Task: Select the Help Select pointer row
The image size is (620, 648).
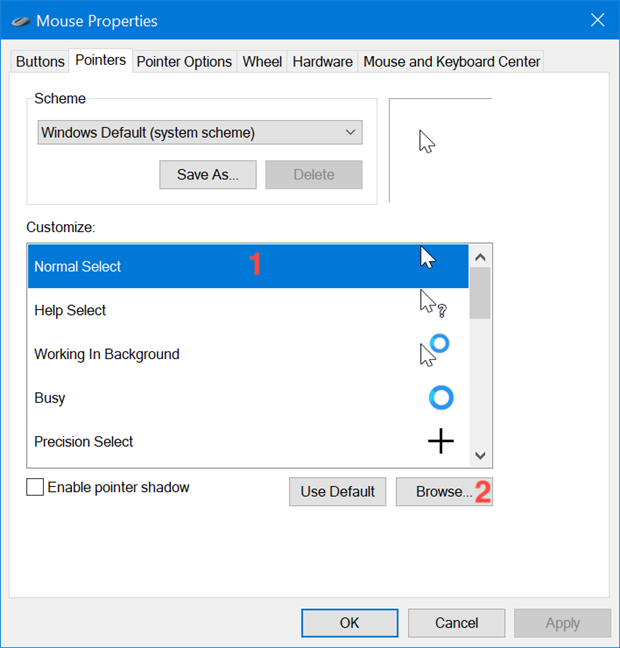Action: click(x=248, y=310)
